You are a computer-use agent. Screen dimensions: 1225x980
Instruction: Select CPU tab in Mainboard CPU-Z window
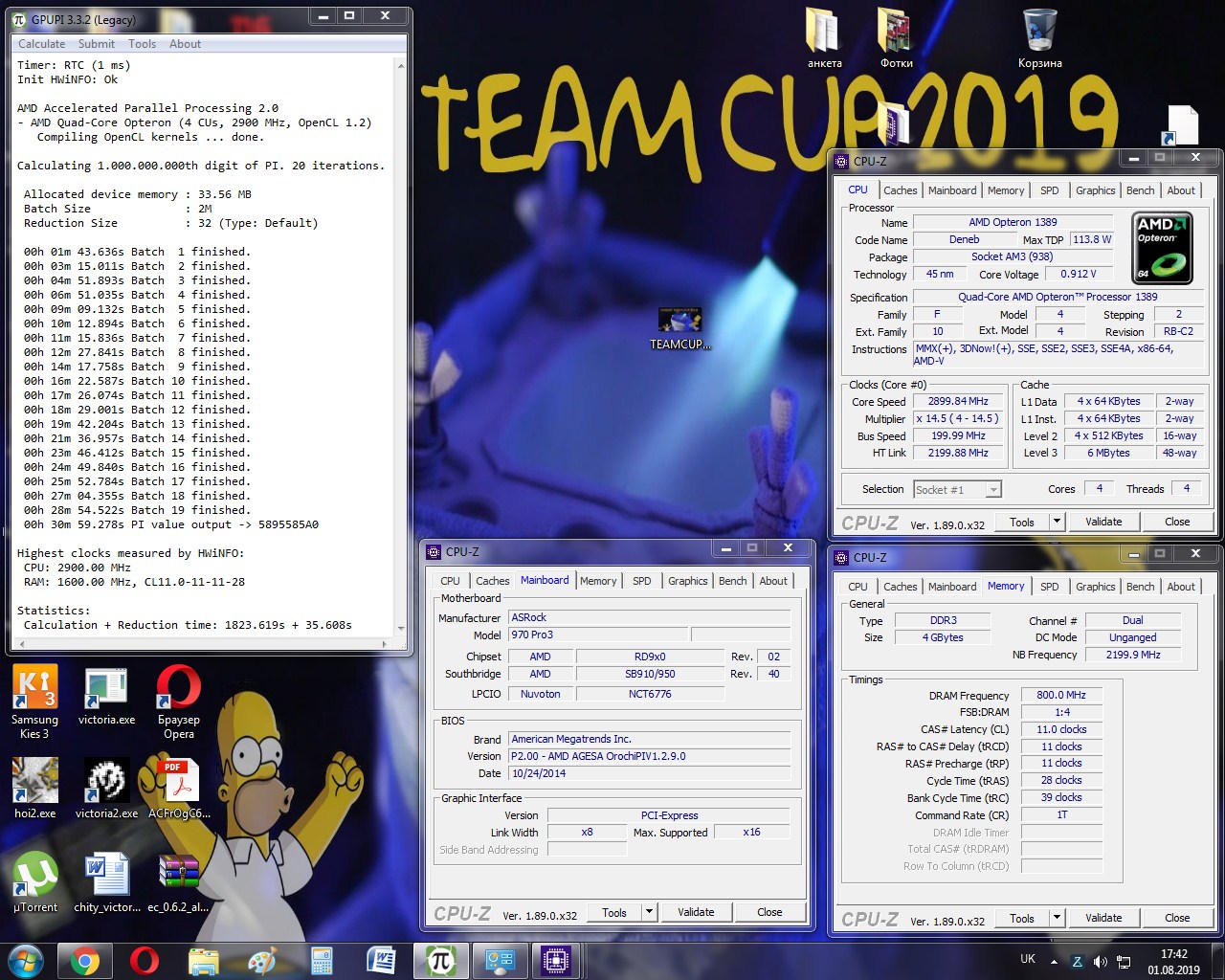pos(450,581)
